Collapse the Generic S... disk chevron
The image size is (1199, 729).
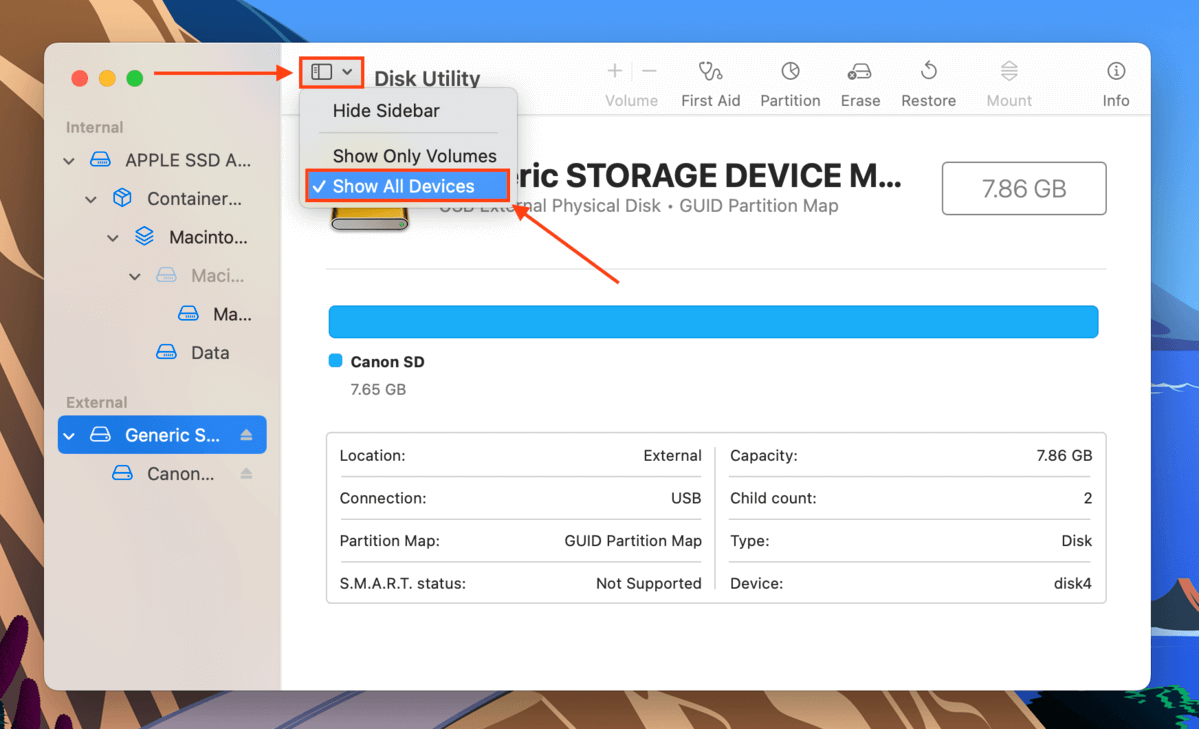(69, 435)
